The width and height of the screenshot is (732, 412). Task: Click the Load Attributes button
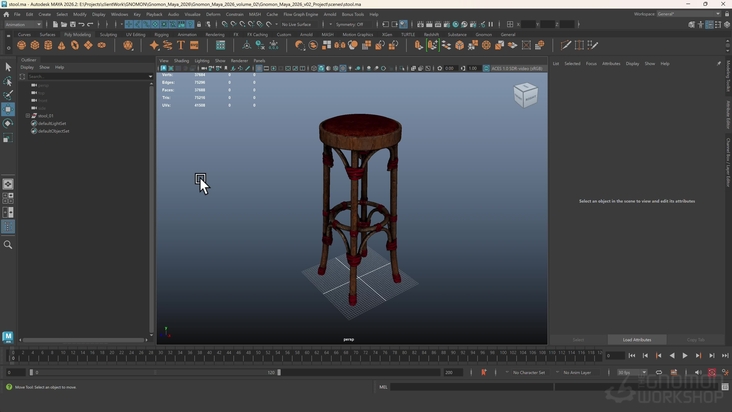636,339
